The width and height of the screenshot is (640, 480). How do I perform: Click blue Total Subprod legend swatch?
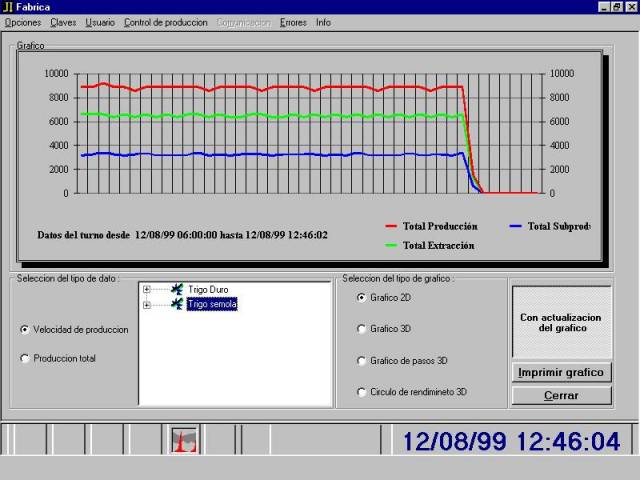tap(516, 226)
